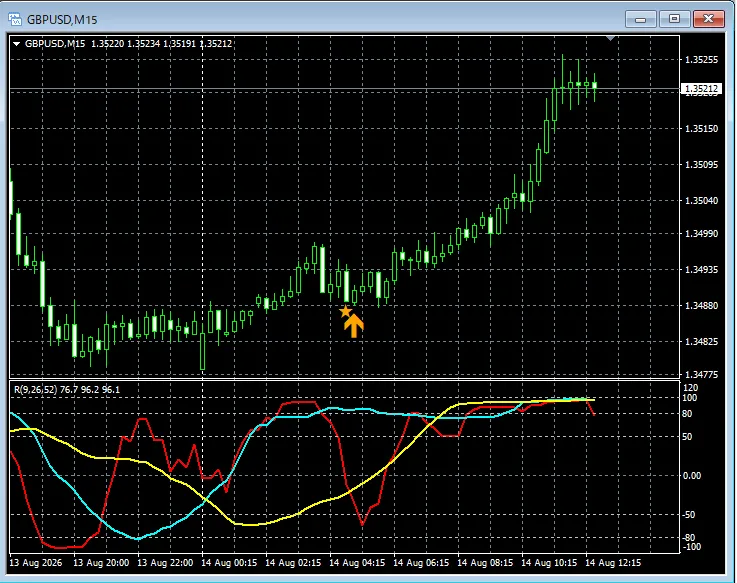Click the 1.35040 price scale value

(x=701, y=201)
